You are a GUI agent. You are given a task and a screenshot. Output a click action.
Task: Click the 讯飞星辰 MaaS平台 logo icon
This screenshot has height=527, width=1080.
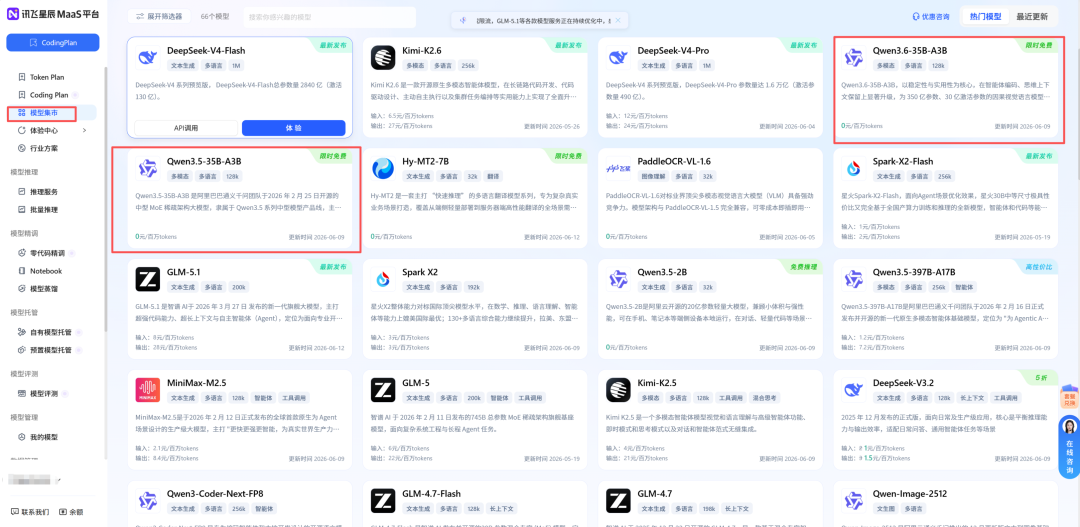[x=12, y=16]
